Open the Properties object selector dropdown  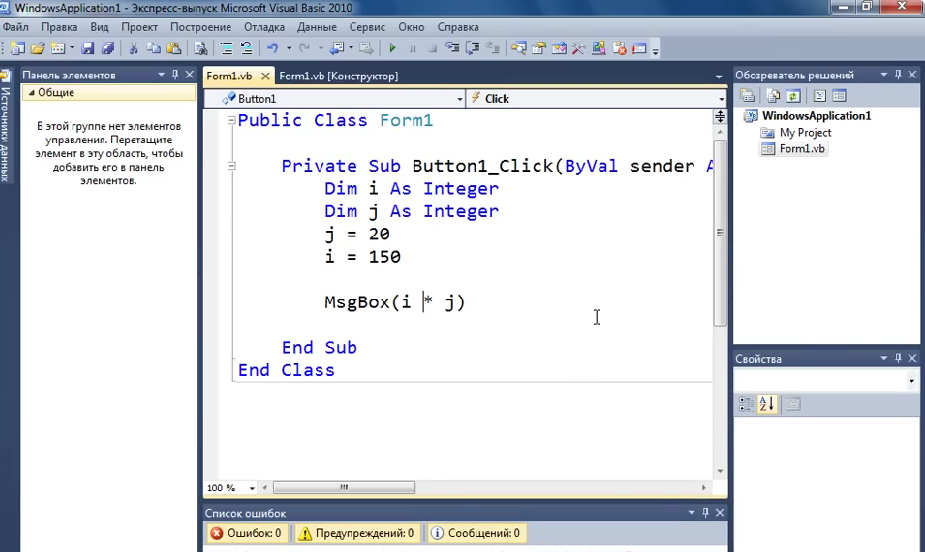click(911, 381)
